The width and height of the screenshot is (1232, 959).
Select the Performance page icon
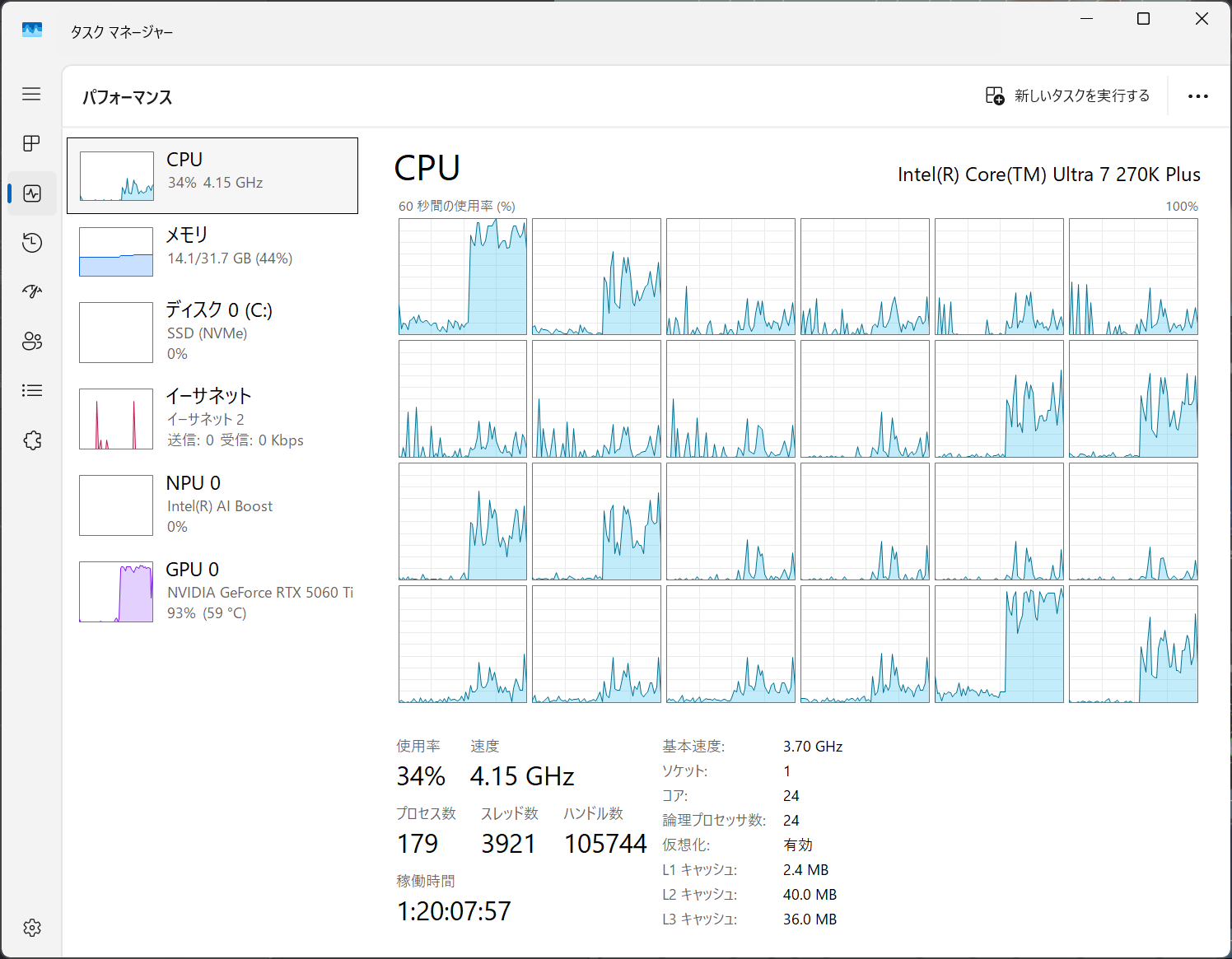(32, 193)
